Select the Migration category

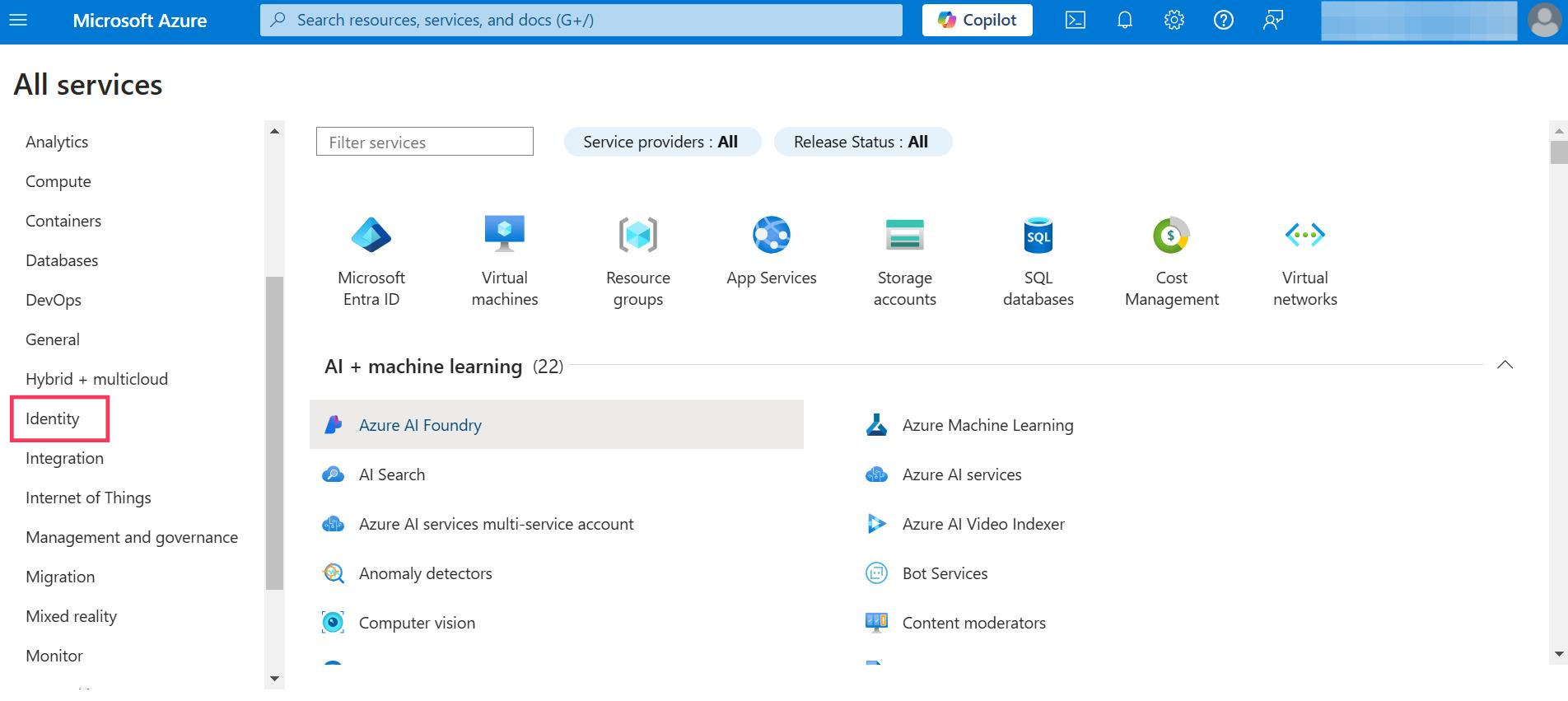point(60,577)
